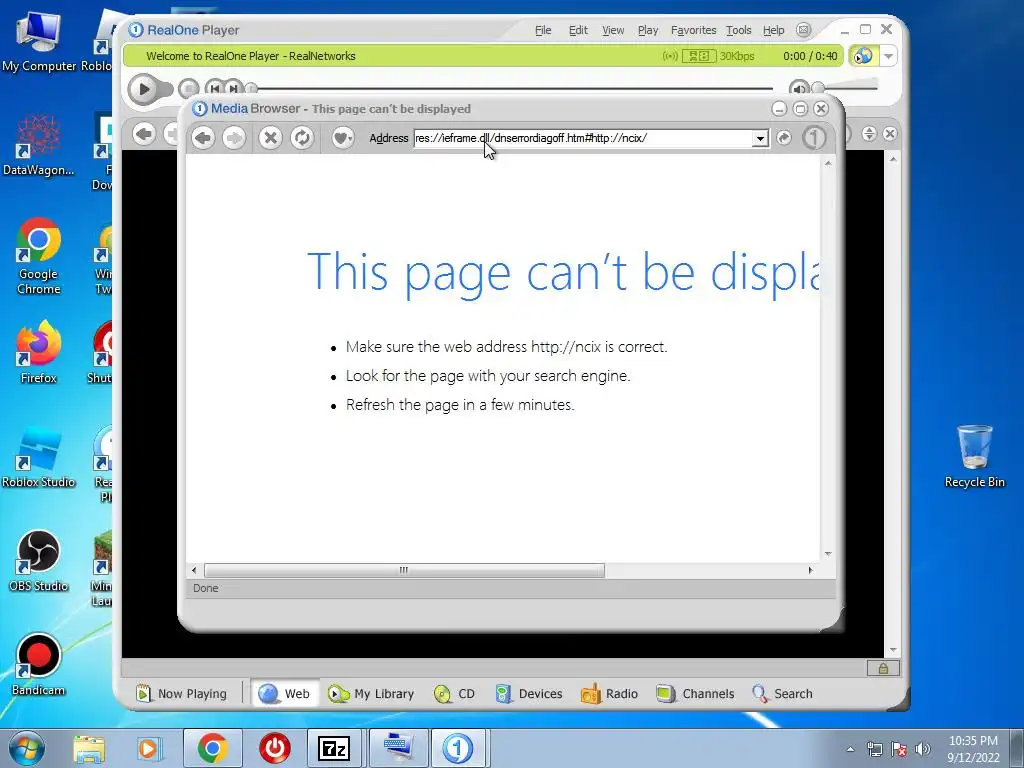Click the Go arrow next to address bar
The image size is (1024, 768).
(x=784, y=138)
